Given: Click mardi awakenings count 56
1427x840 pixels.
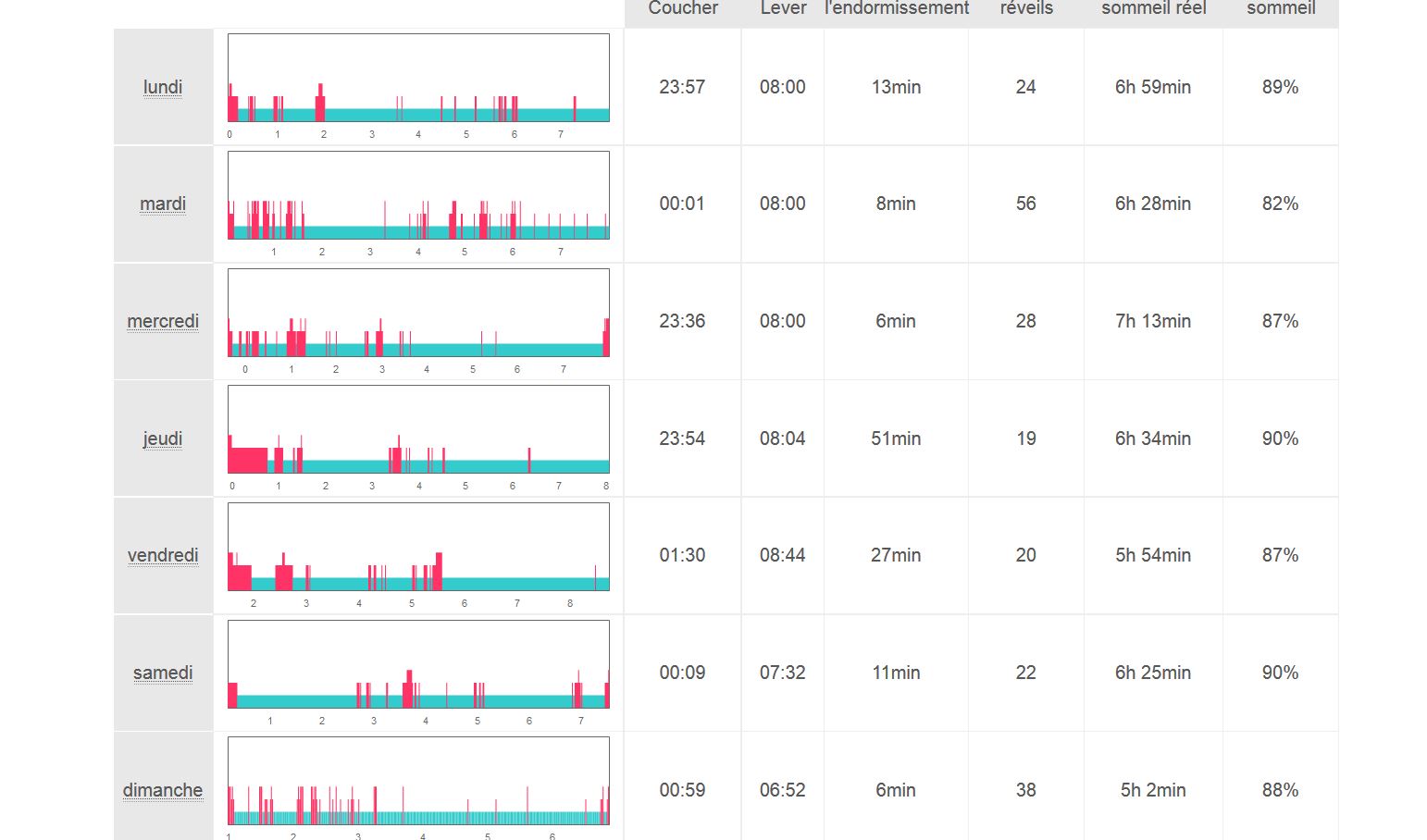Looking at the screenshot, I should (1025, 204).
